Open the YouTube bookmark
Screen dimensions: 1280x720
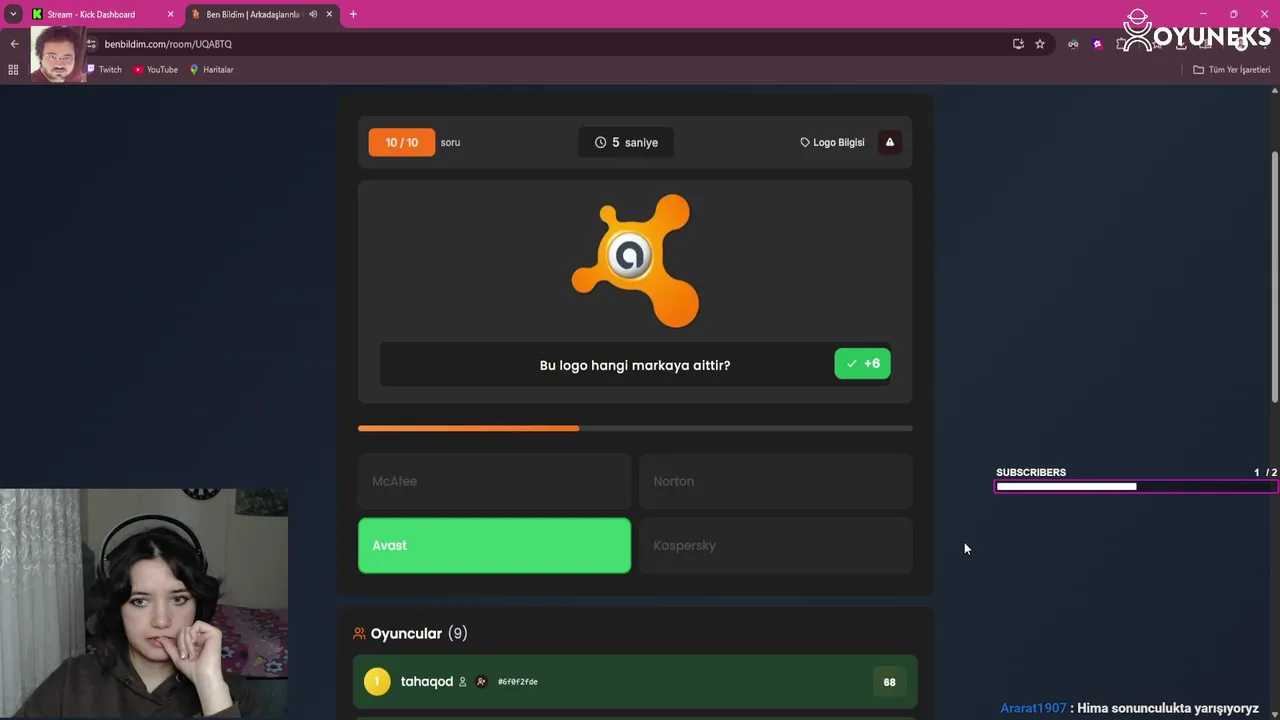click(x=156, y=70)
